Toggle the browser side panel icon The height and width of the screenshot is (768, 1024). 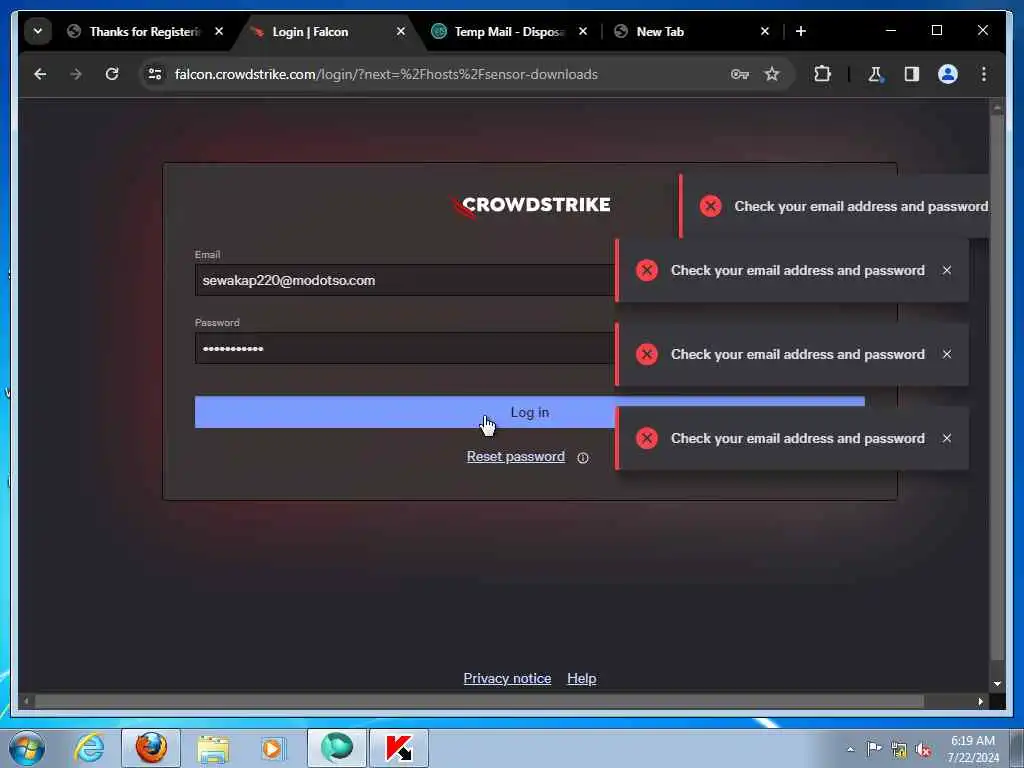click(912, 74)
